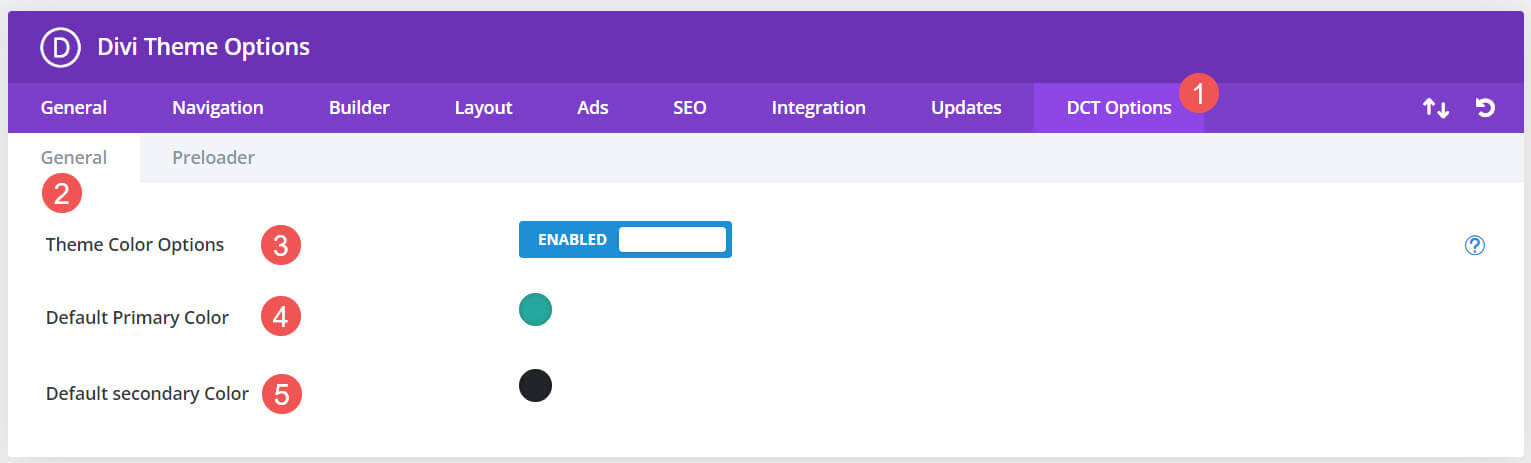Pick the black Default secondary Color swatch
Screen dimensions: 1531x463
(x=535, y=386)
